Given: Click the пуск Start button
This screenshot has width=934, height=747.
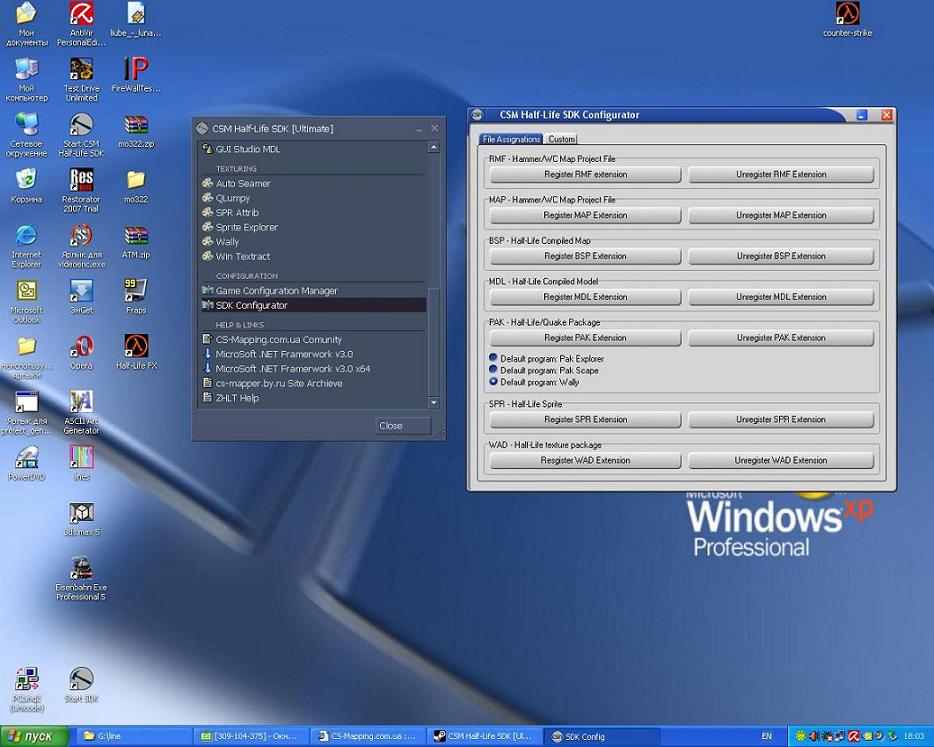Looking at the screenshot, I should 35,736.
